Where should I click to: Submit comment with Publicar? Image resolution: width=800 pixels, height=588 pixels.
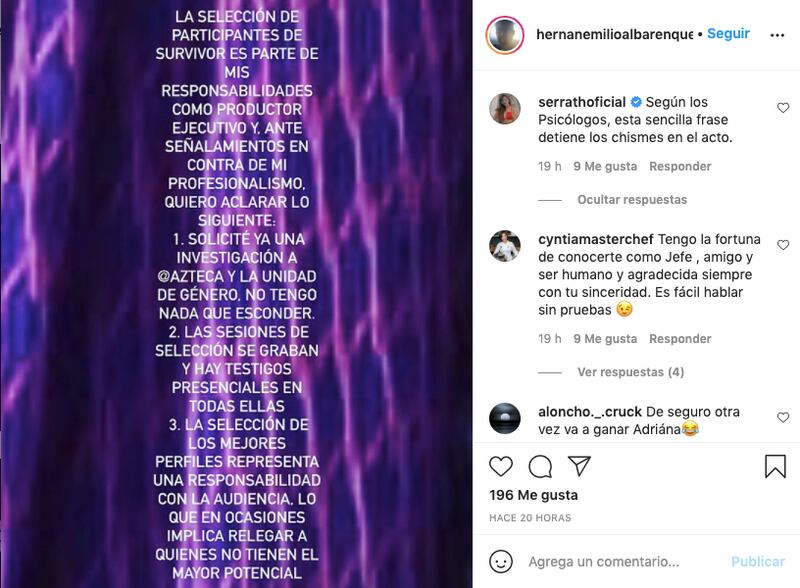tap(758, 561)
